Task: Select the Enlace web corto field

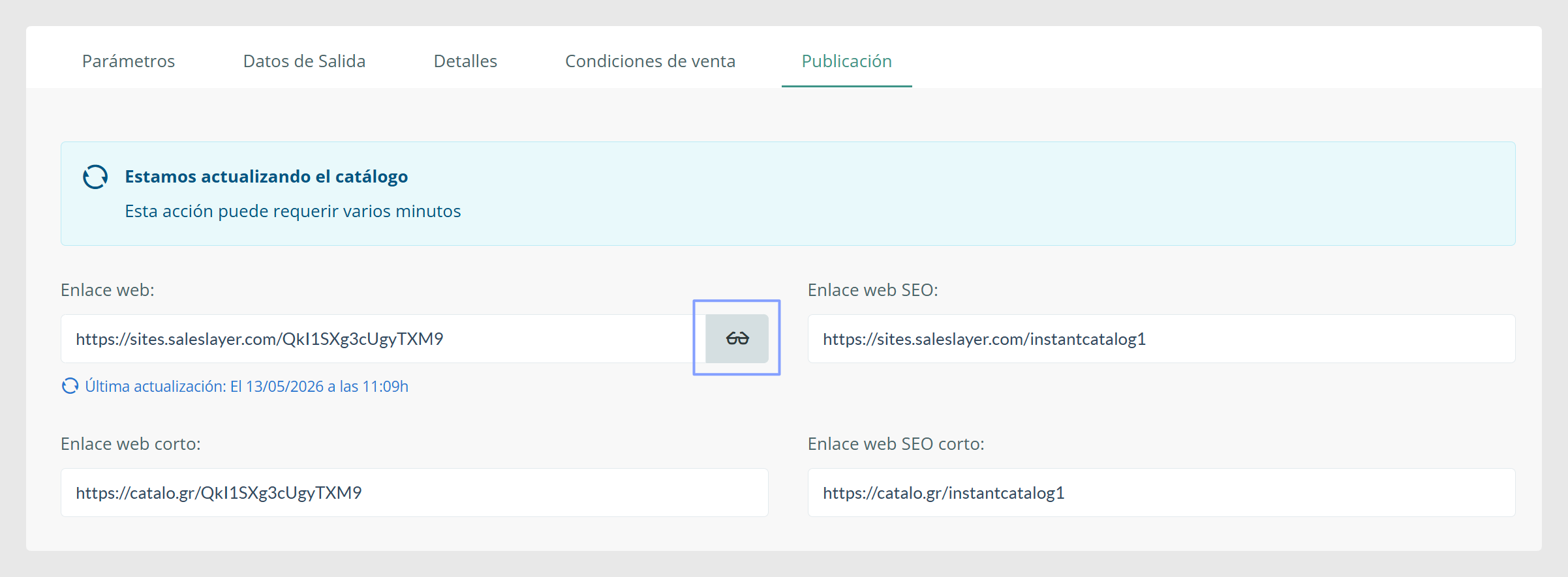Action: (x=414, y=492)
